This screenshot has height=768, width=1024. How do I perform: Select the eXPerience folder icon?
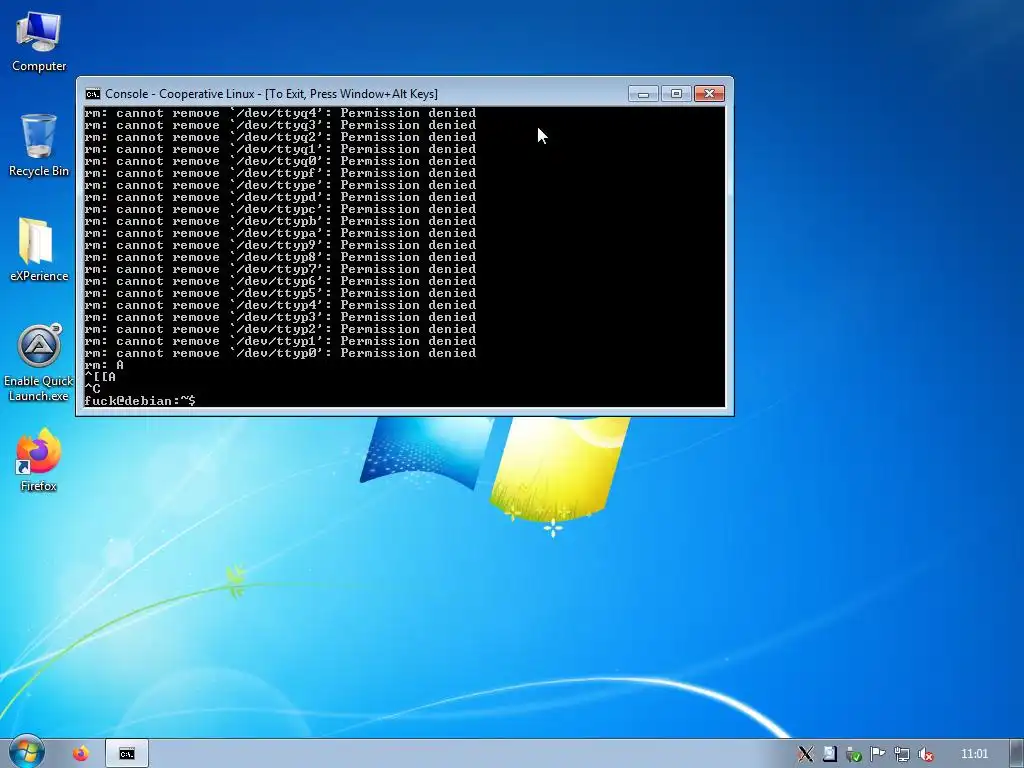click(x=39, y=249)
